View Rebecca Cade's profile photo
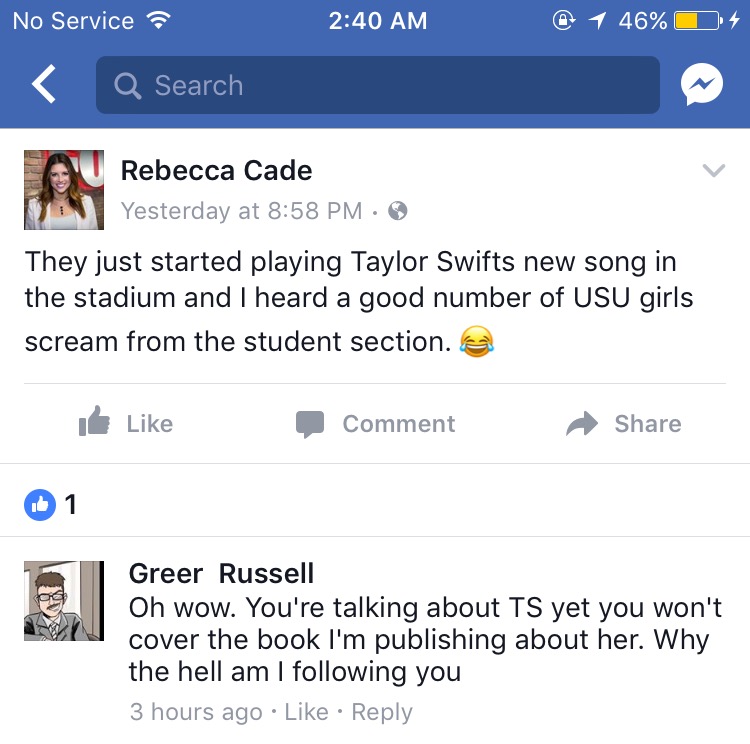This screenshot has height=744, width=750. click(64, 190)
